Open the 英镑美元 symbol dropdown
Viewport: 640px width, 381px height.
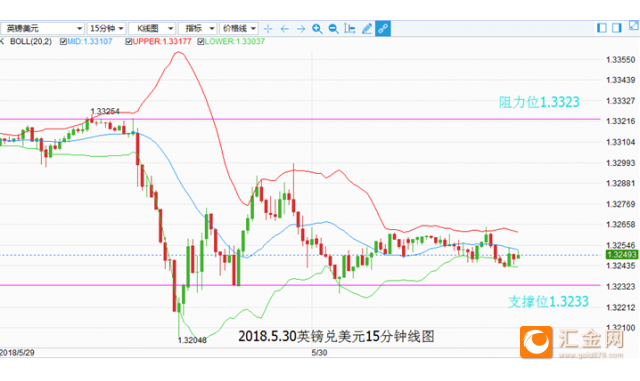pyautogui.click(x=43, y=29)
